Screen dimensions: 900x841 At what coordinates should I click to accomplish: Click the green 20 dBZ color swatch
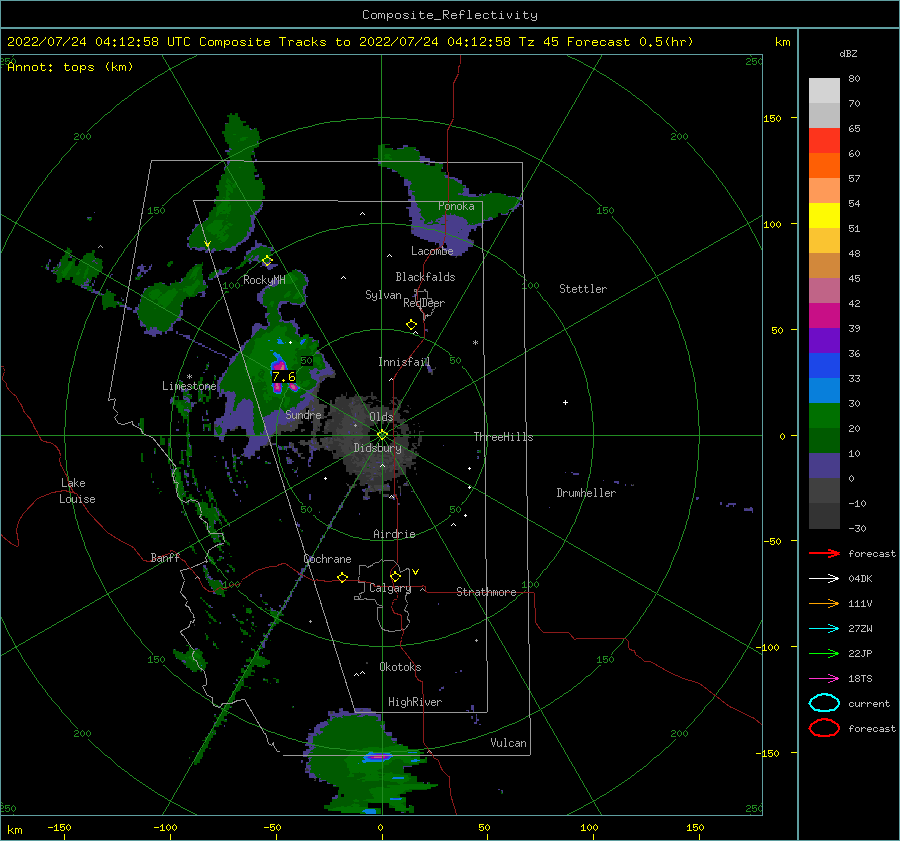click(824, 416)
